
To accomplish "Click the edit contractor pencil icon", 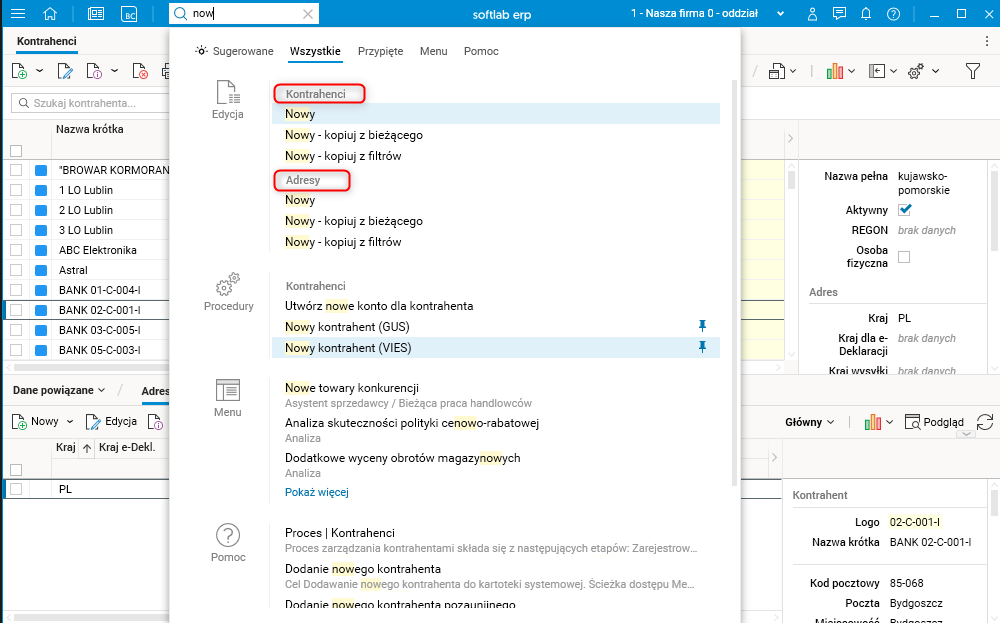I will [64, 71].
